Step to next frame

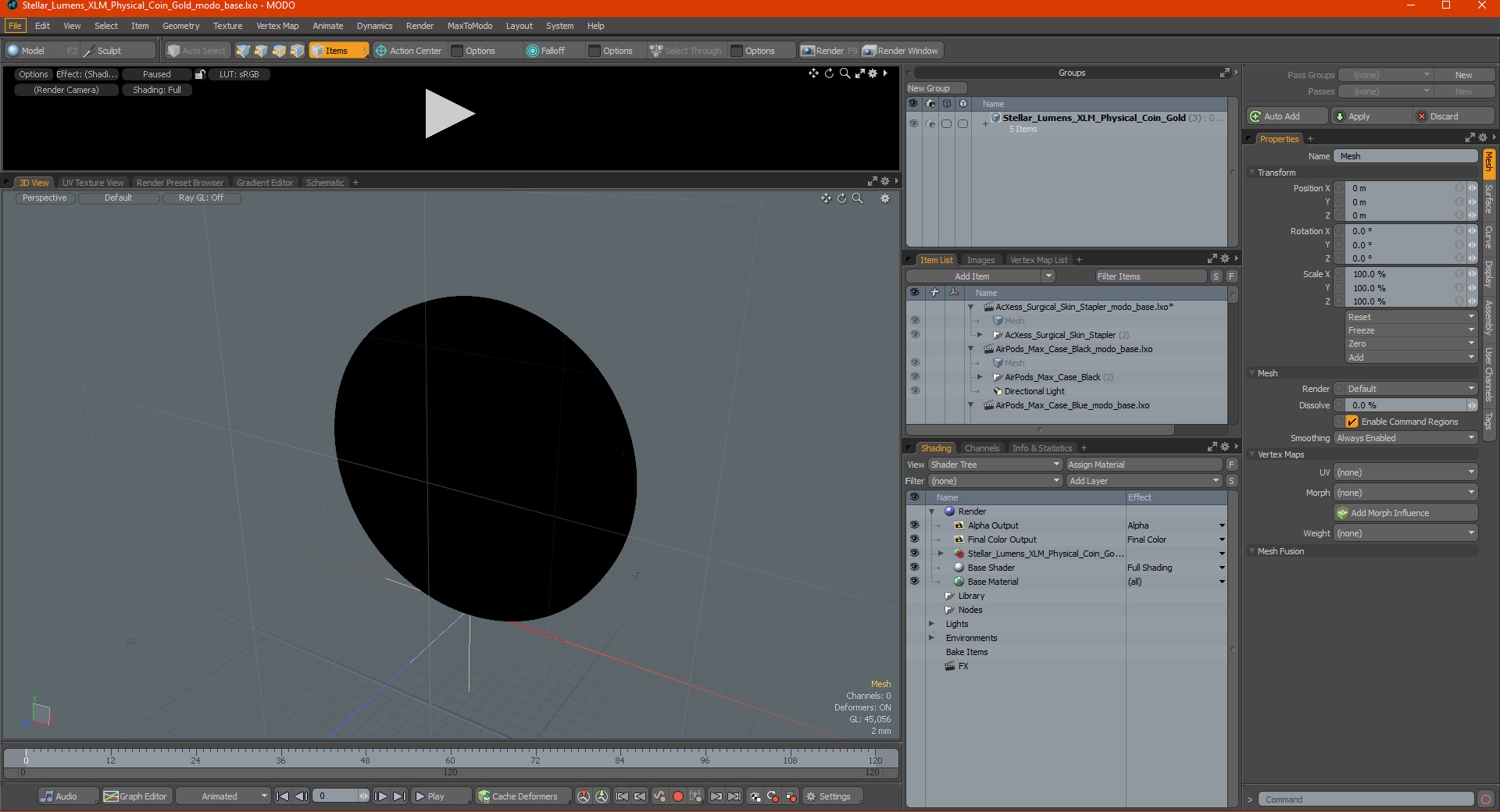[380, 796]
